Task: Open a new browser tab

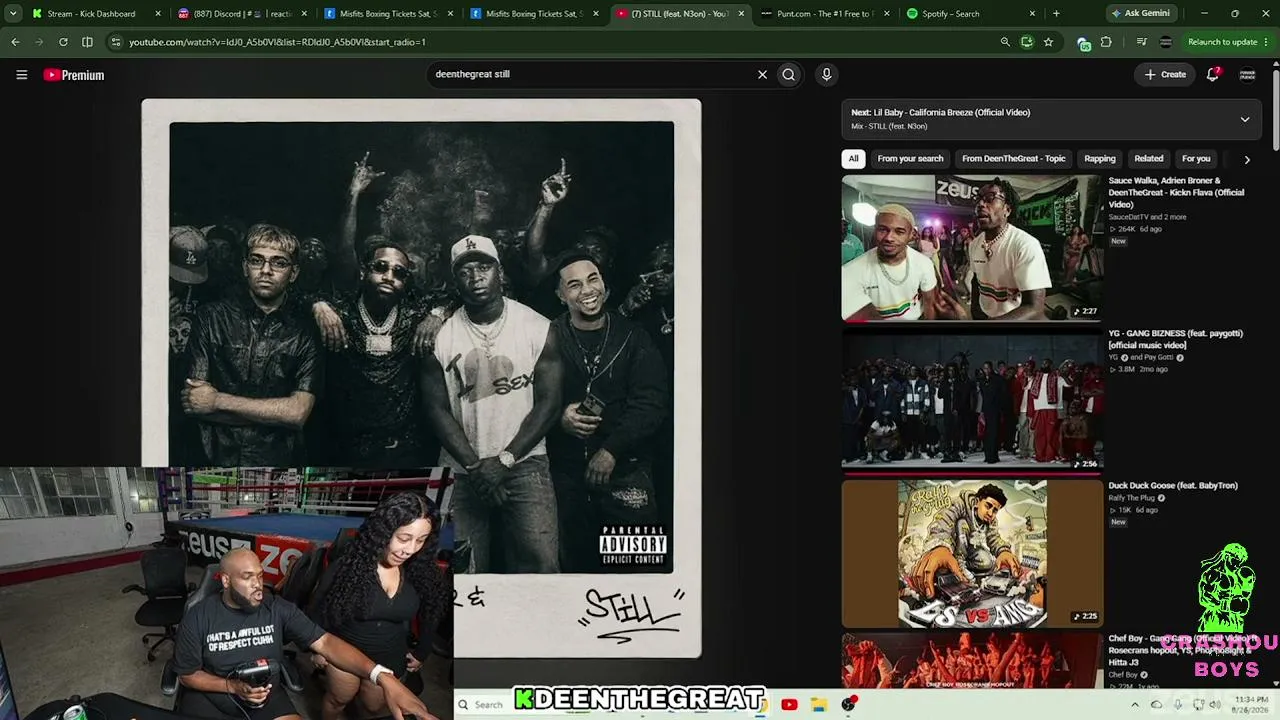Action: pyautogui.click(x=1056, y=13)
